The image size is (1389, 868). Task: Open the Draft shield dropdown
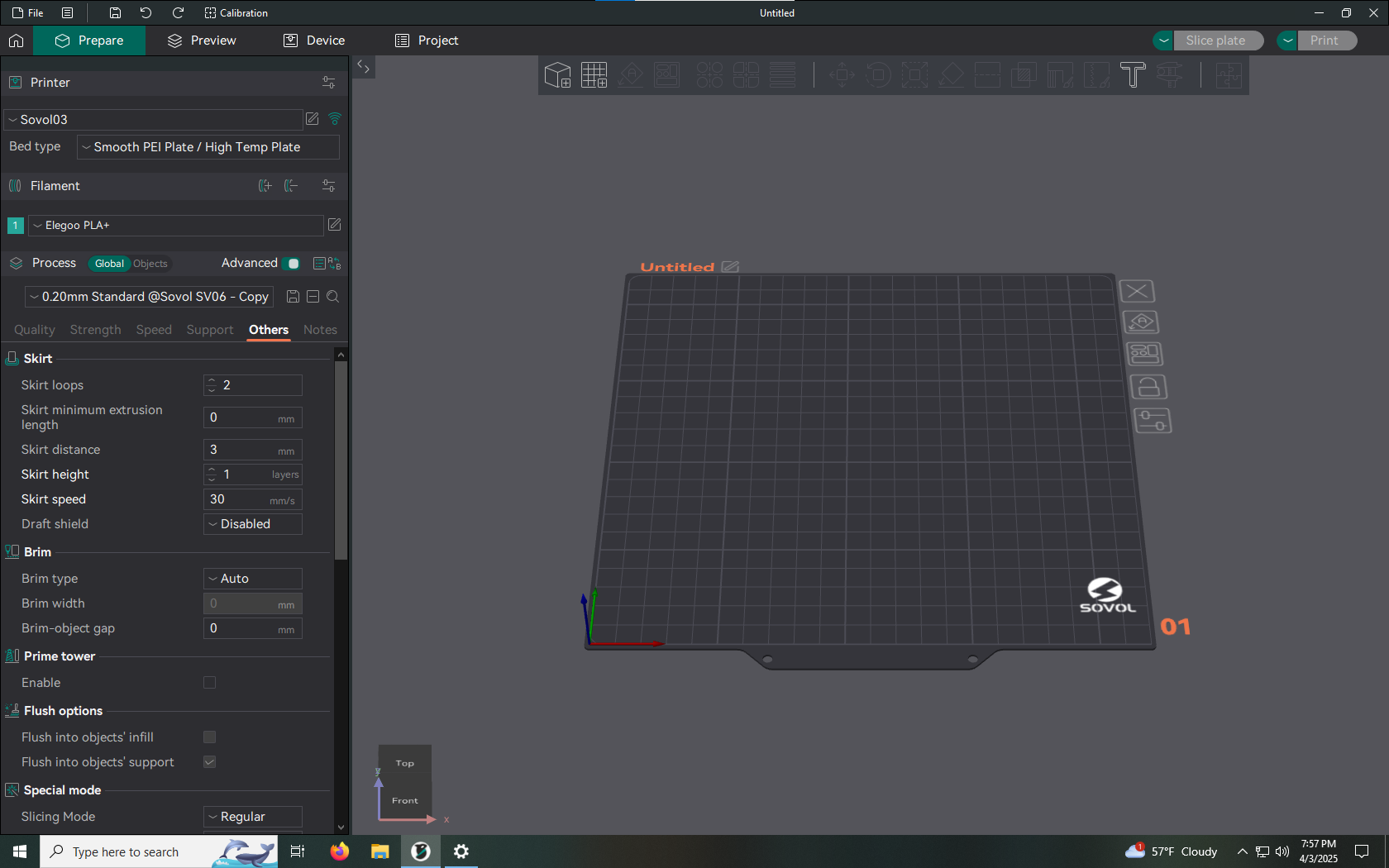click(x=253, y=524)
